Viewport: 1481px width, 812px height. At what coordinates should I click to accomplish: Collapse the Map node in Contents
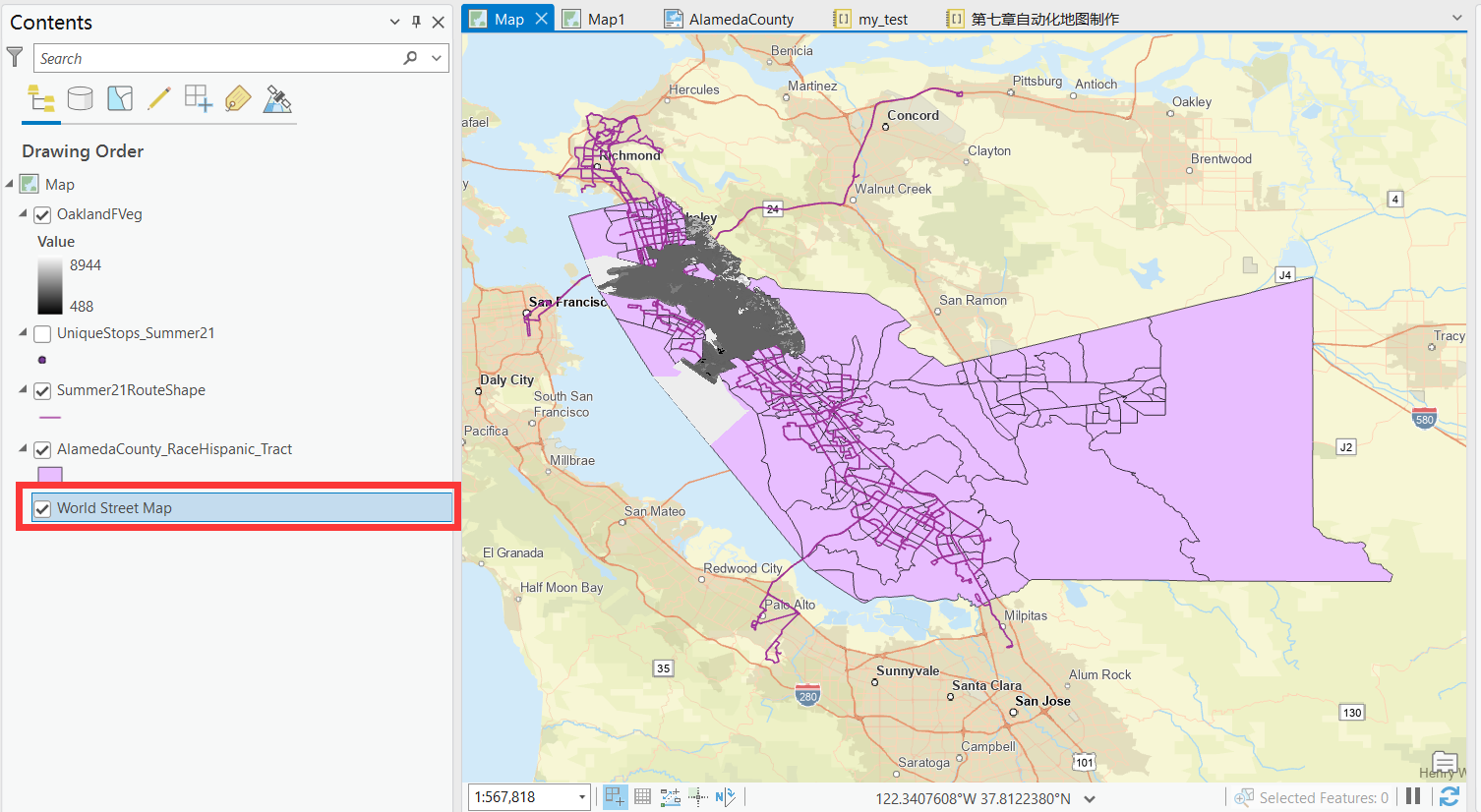point(10,184)
